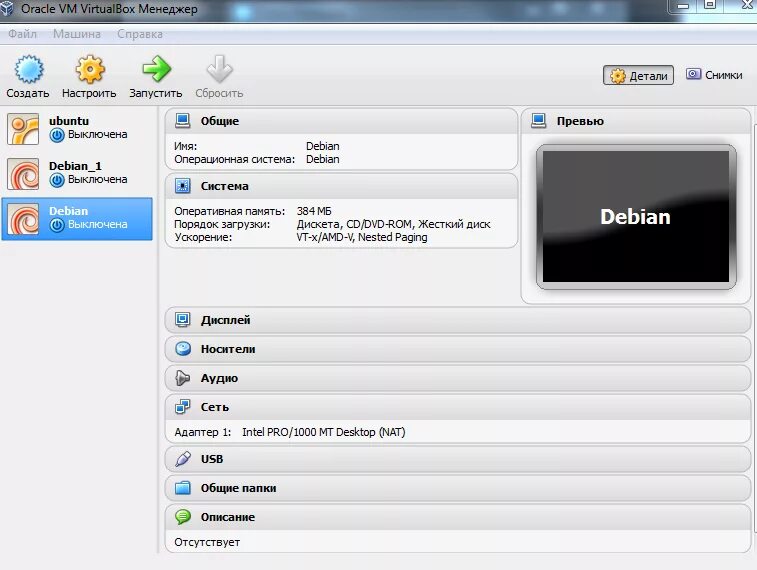Open the Файл menu
This screenshot has height=570, width=757.
click(23, 34)
